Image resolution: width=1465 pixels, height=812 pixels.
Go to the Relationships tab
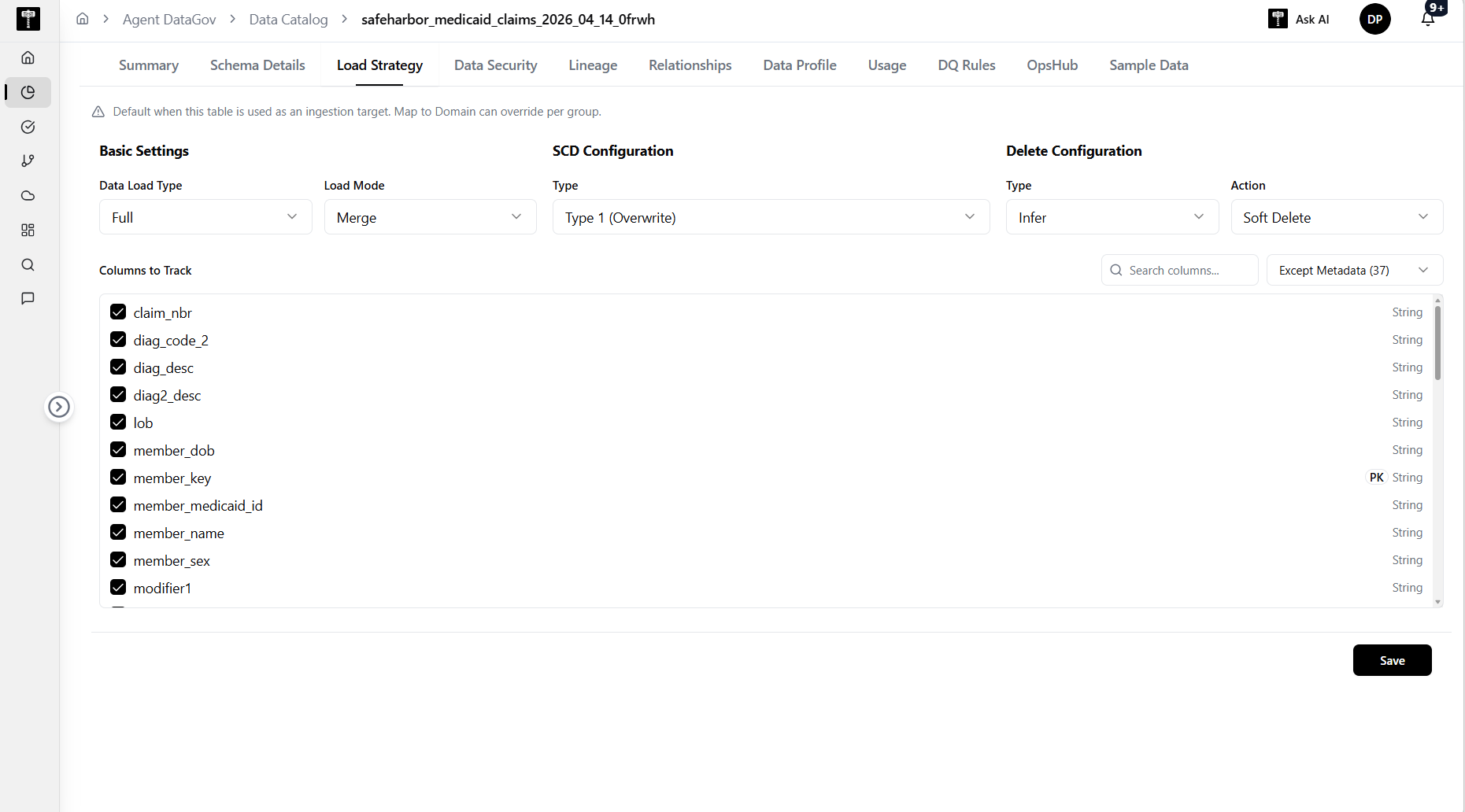[690, 65]
